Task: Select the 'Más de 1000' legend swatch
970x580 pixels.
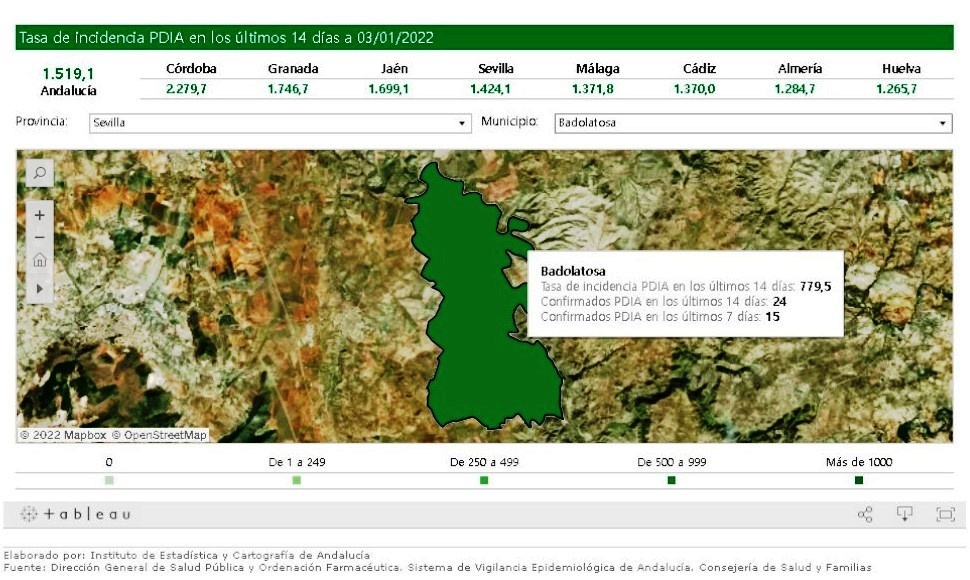Action: point(859,481)
